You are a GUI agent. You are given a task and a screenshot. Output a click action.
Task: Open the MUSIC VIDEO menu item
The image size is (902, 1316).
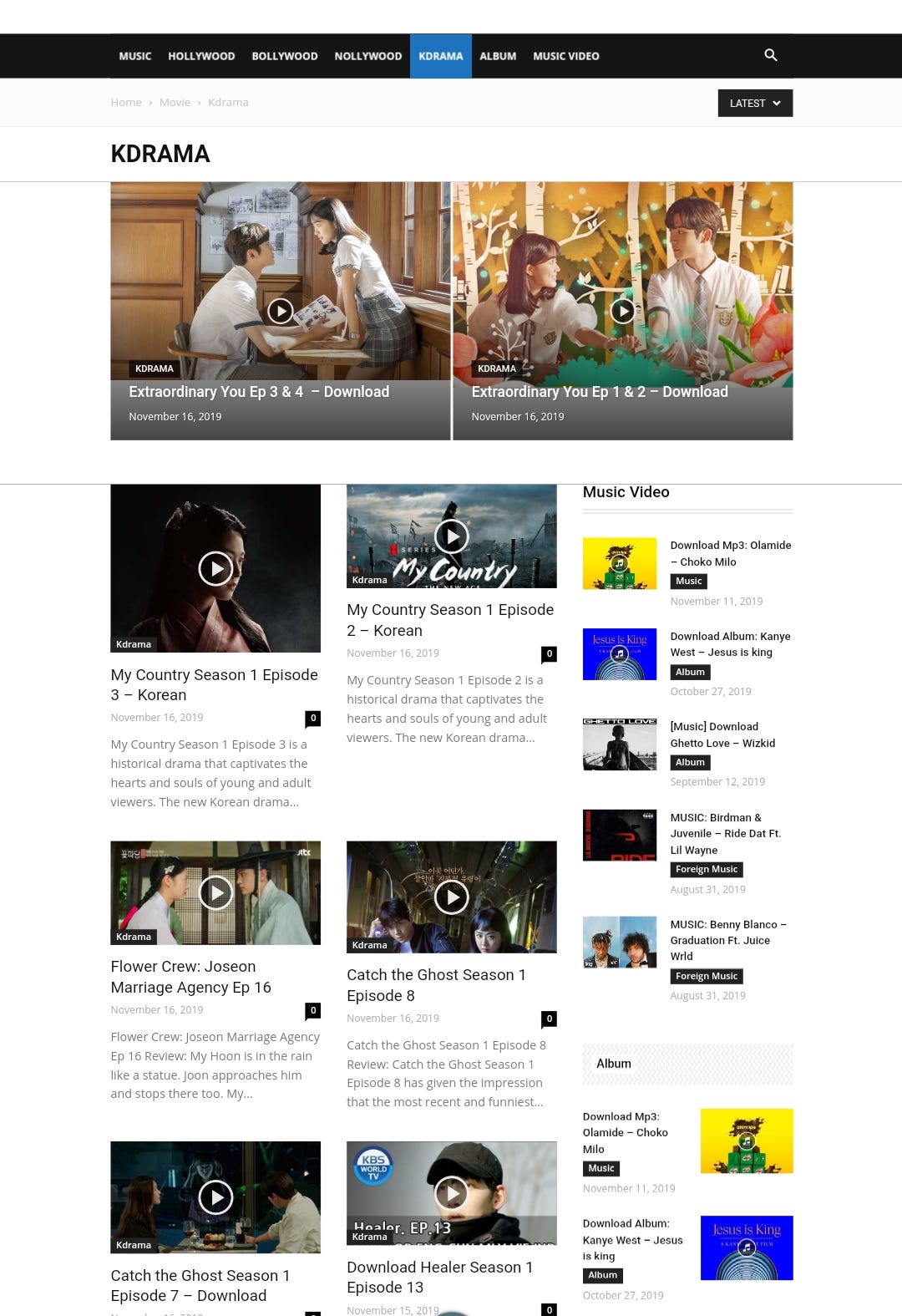click(566, 56)
